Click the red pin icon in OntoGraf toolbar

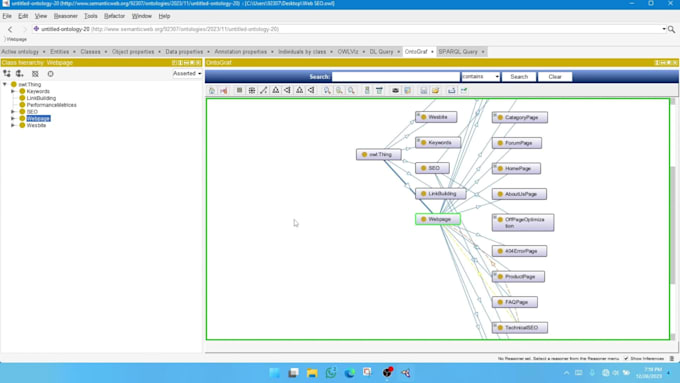click(x=224, y=90)
